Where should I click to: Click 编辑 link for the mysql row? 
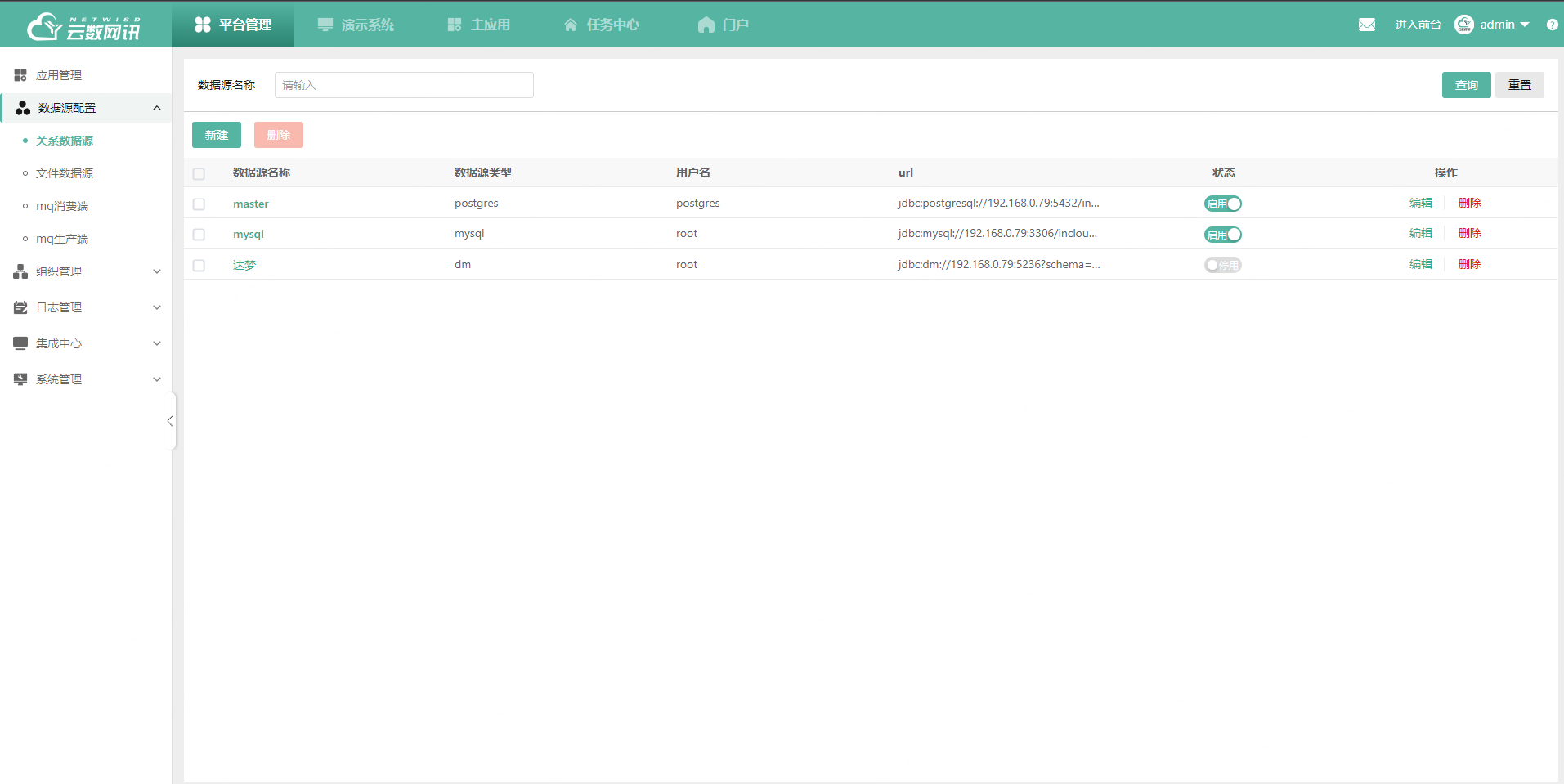[1420, 234]
